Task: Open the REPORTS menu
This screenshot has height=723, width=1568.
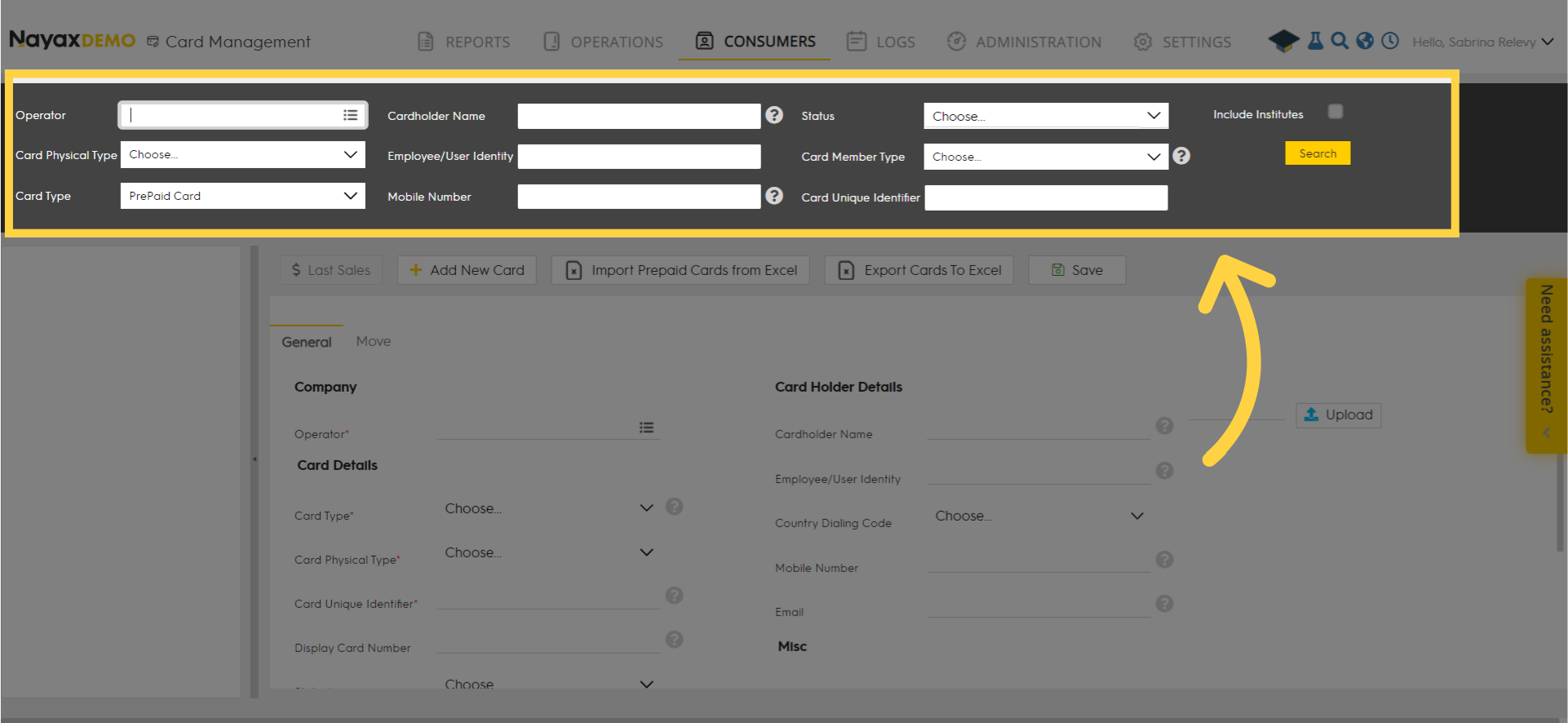Action: point(463,42)
